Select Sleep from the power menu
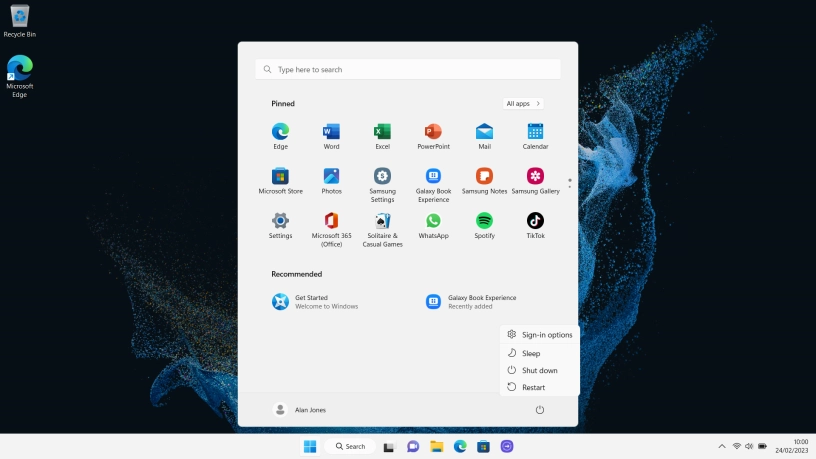This screenshot has width=816, height=459. click(x=531, y=353)
